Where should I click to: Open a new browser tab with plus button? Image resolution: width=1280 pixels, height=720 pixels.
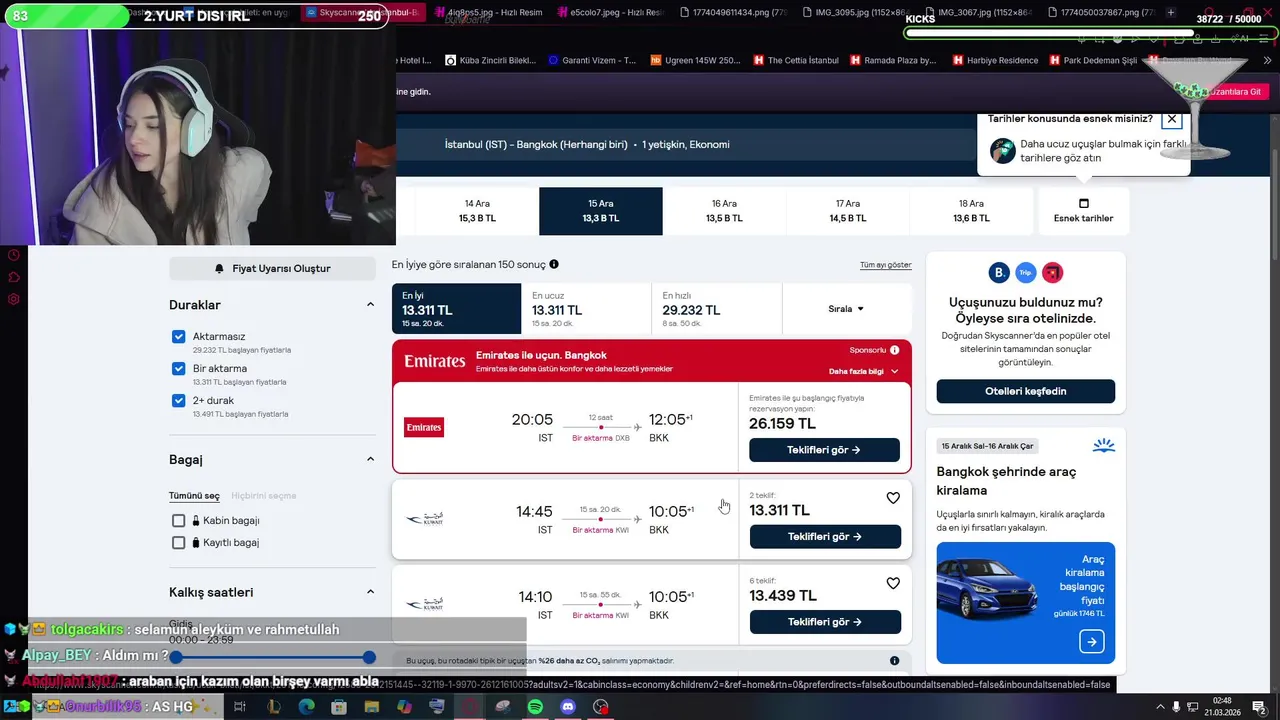click(1171, 12)
